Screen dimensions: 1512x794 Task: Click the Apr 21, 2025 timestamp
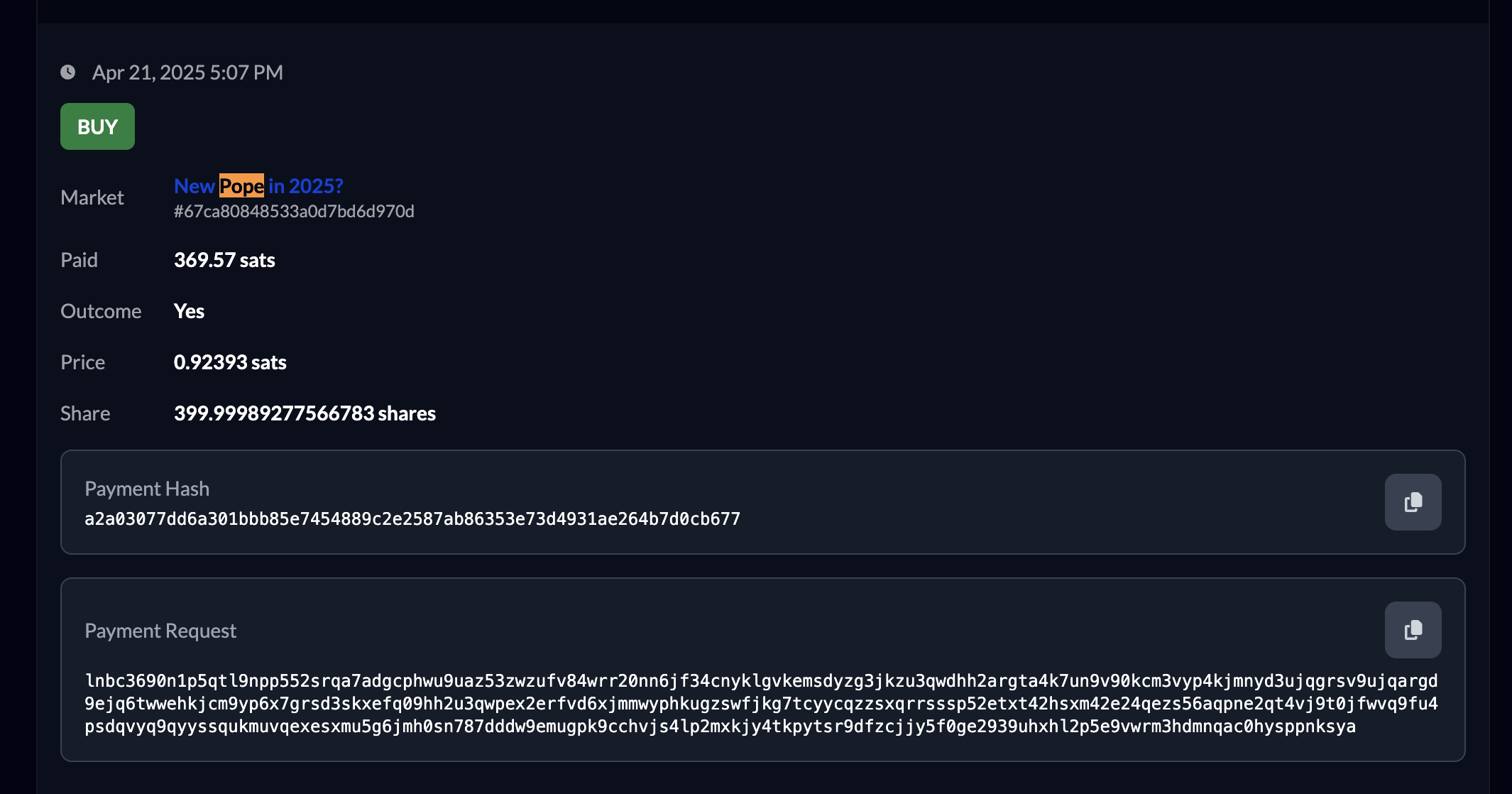coord(187,72)
